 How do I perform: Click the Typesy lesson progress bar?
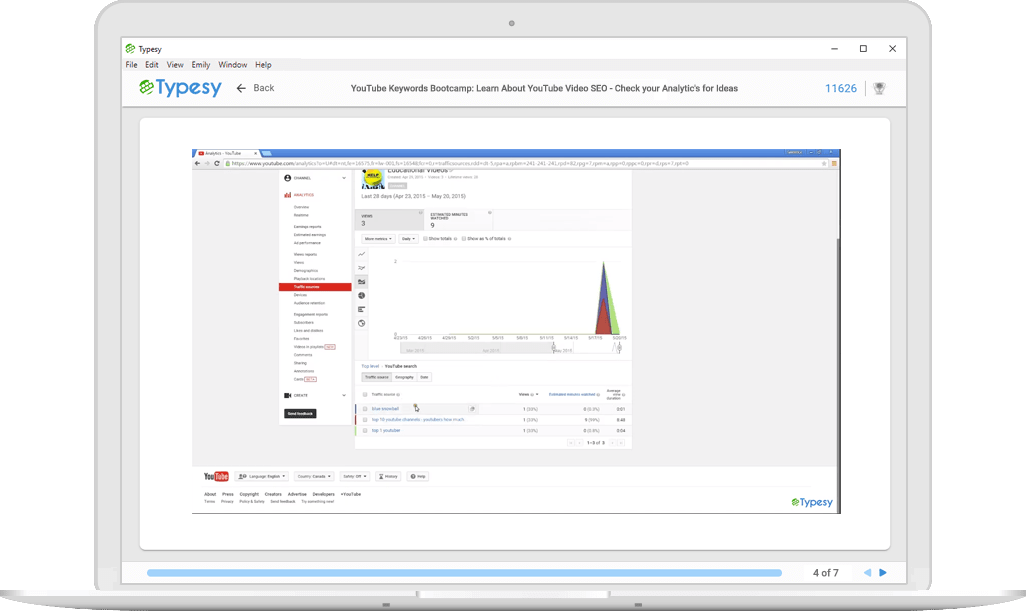465,573
